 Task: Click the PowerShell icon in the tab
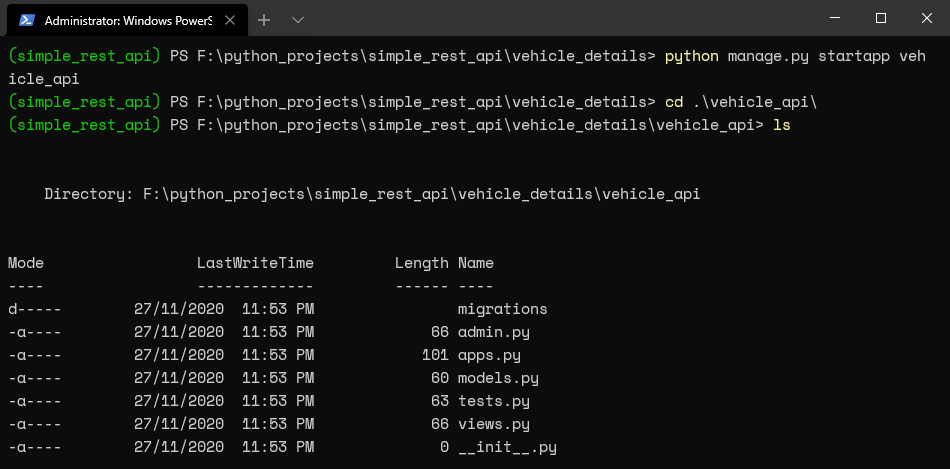tap(26, 21)
